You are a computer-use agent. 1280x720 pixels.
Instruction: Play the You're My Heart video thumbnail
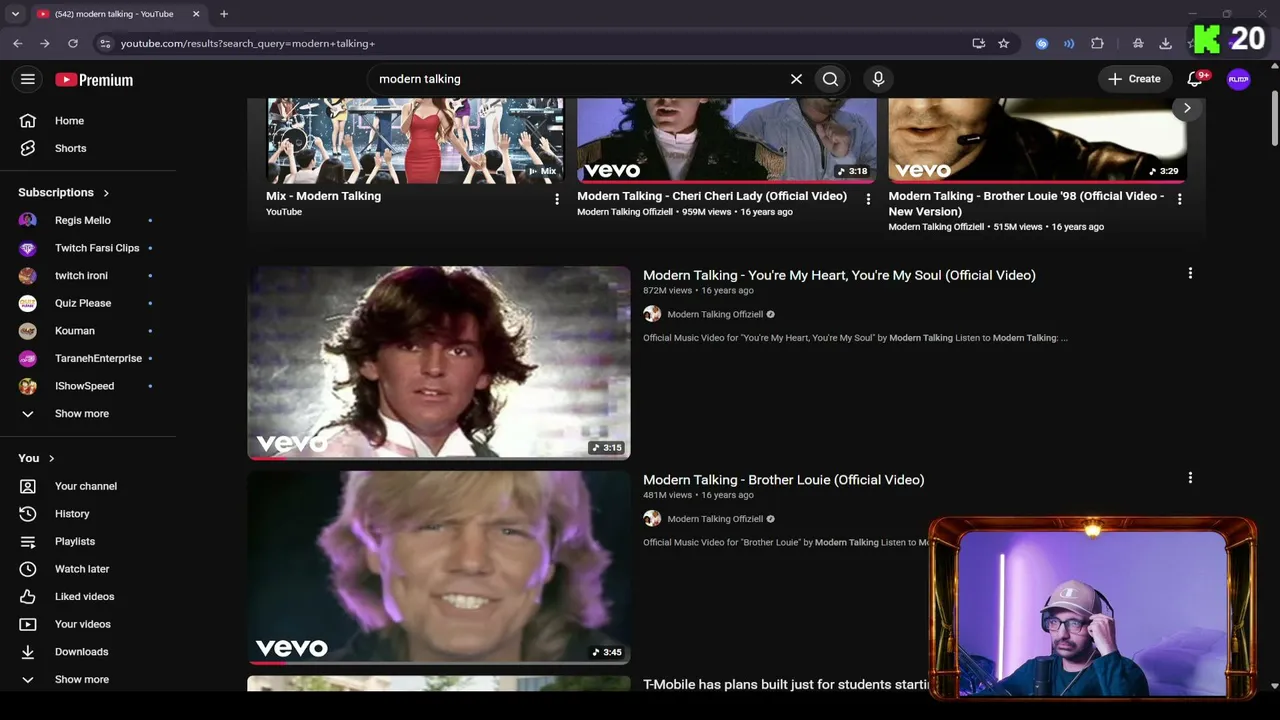[439, 362]
